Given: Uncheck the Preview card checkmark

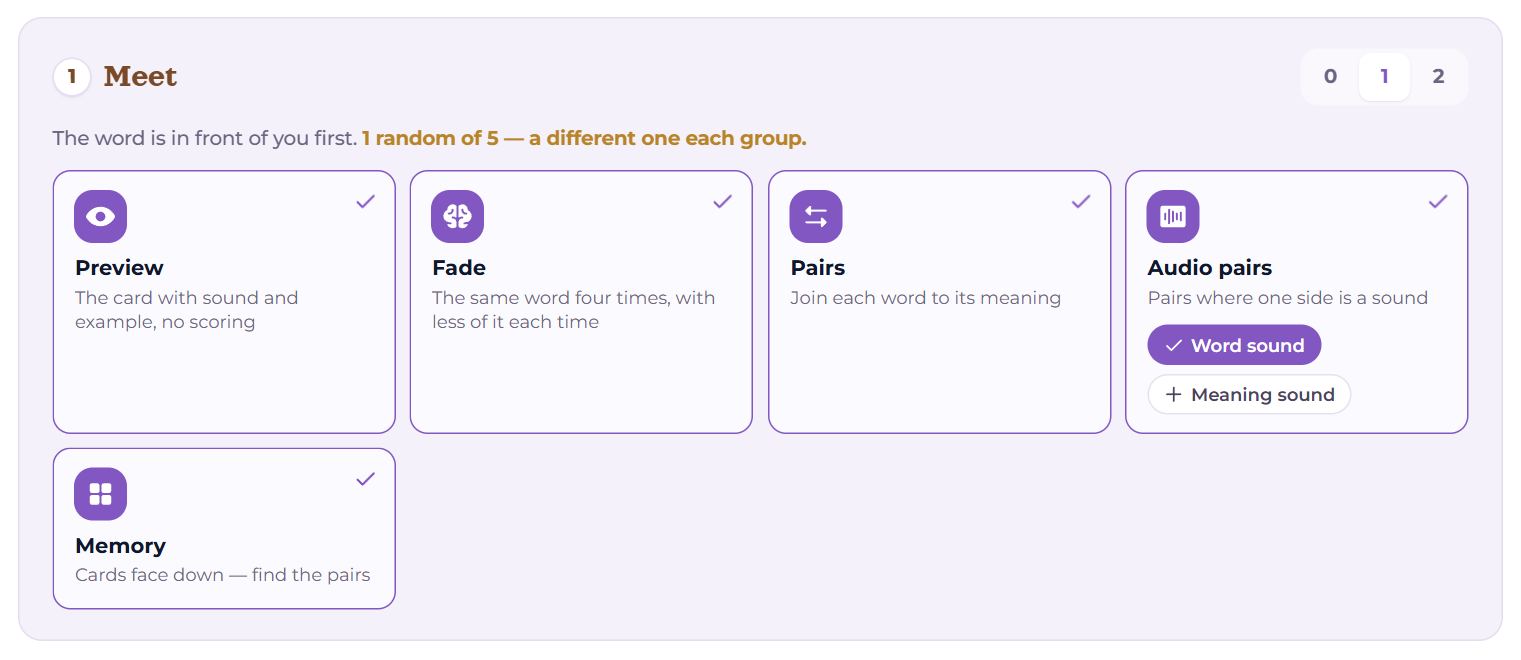Looking at the screenshot, I should click(x=366, y=202).
